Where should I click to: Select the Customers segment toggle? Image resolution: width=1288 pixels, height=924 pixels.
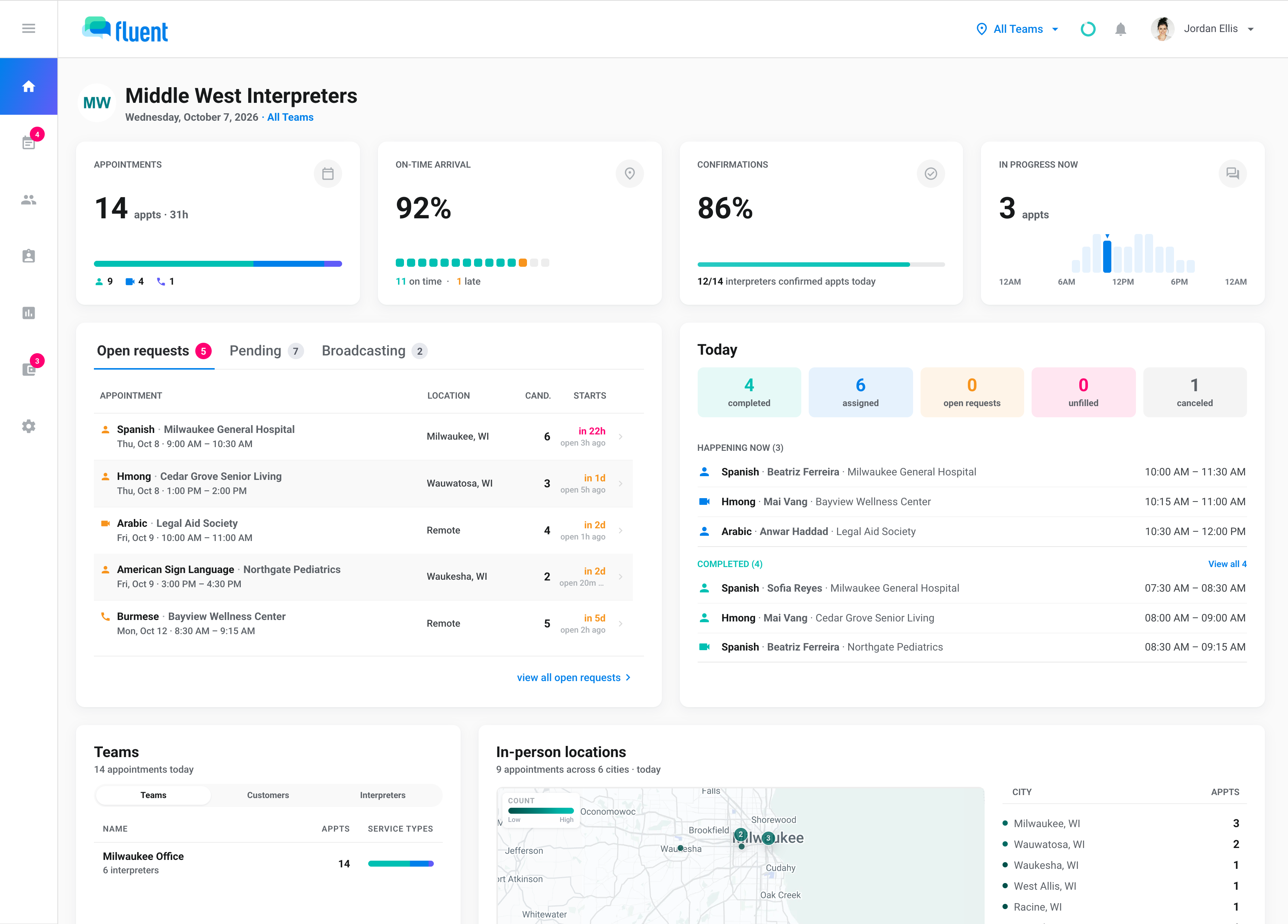268,795
